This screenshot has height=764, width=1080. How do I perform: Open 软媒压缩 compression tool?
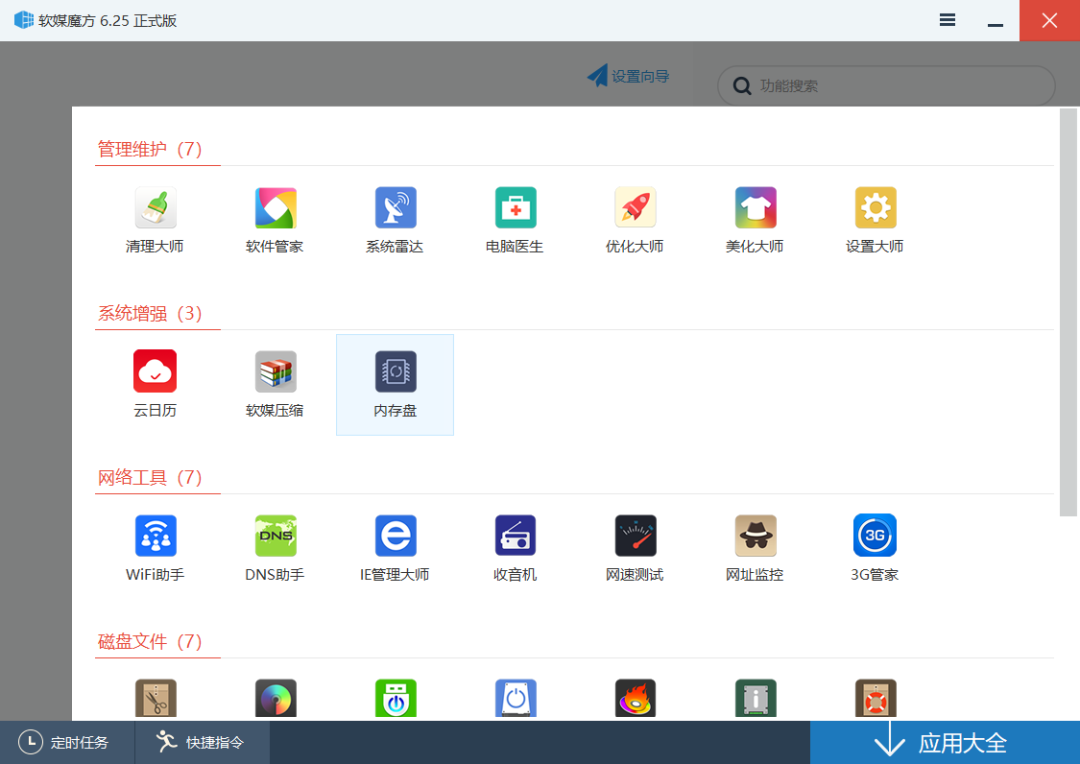point(275,384)
